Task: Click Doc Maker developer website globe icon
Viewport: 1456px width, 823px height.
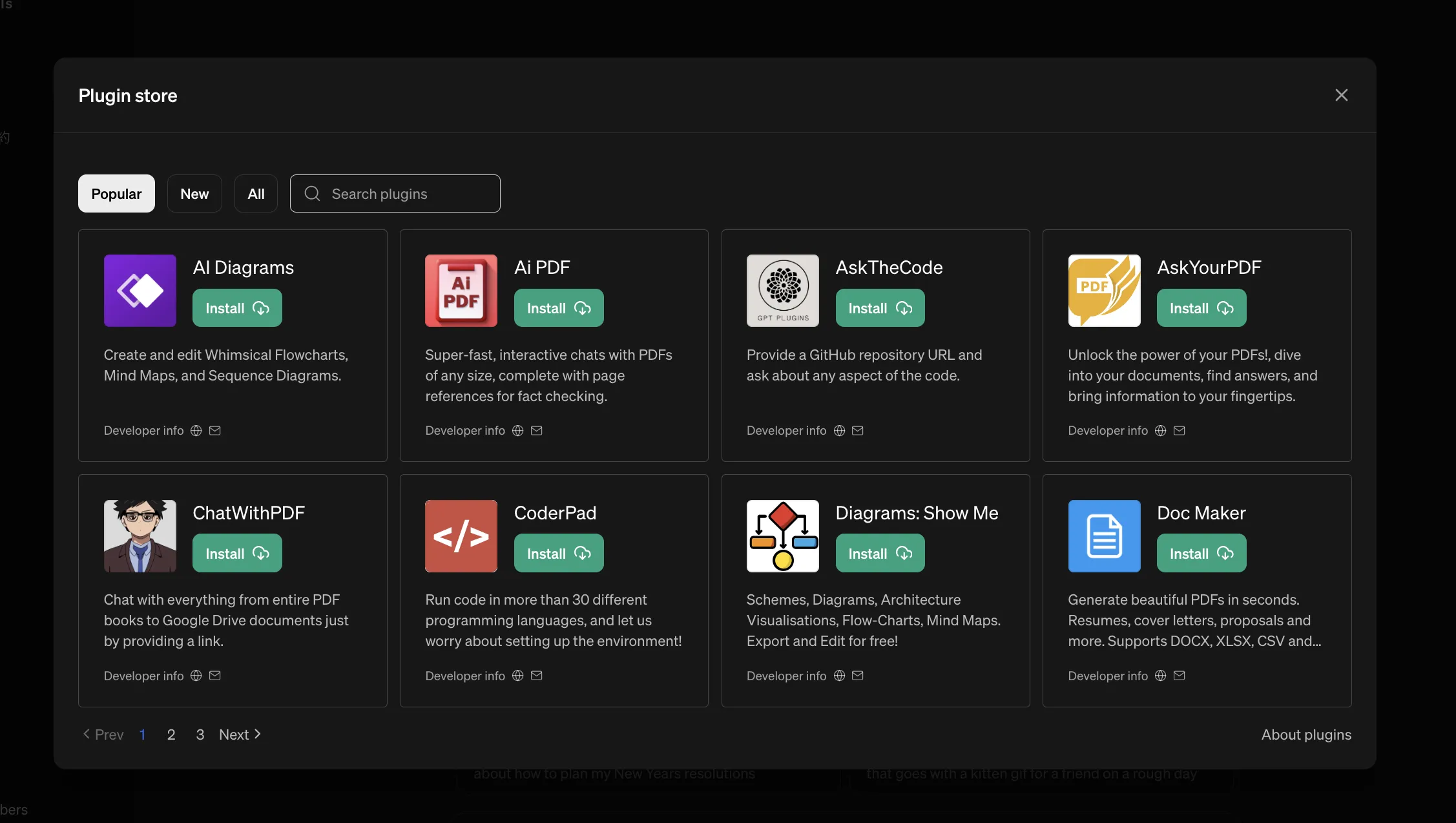Action: [1160, 676]
